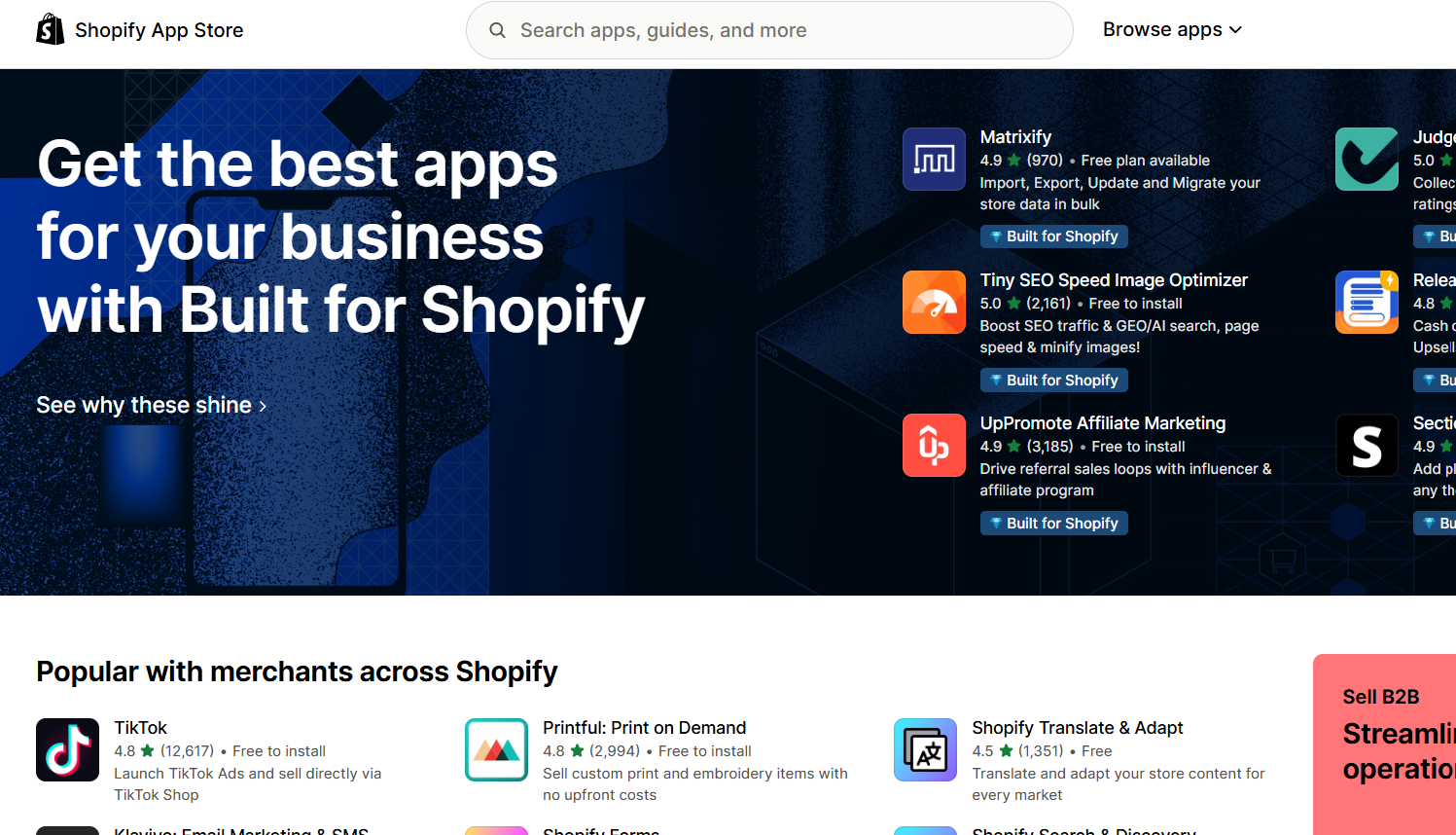Image resolution: width=1456 pixels, height=835 pixels.
Task: Click 'Import, Export, Update and Migrate' description
Action: tap(1120, 194)
